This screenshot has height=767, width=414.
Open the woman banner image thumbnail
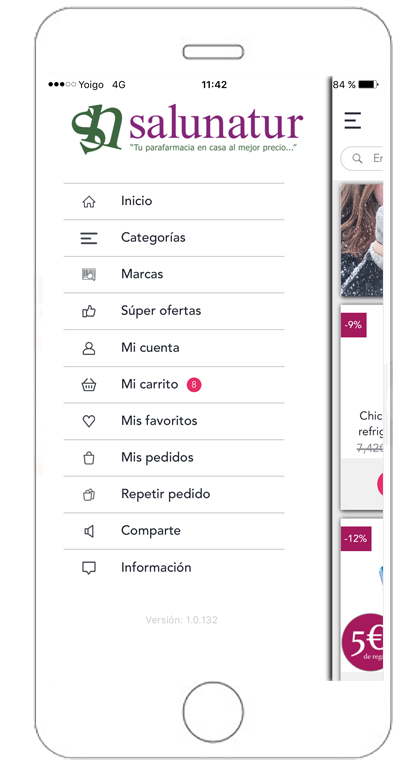(x=362, y=240)
